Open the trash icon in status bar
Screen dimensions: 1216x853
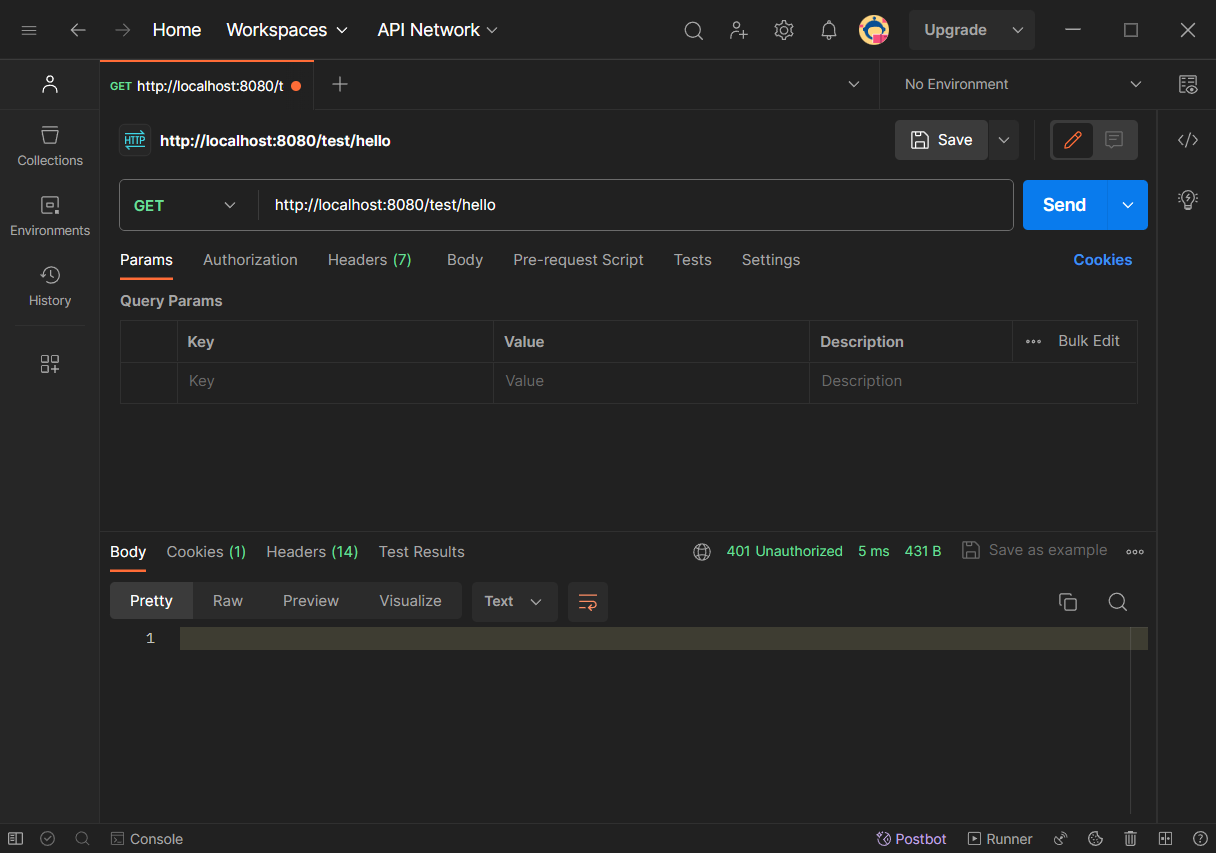tap(1130, 839)
